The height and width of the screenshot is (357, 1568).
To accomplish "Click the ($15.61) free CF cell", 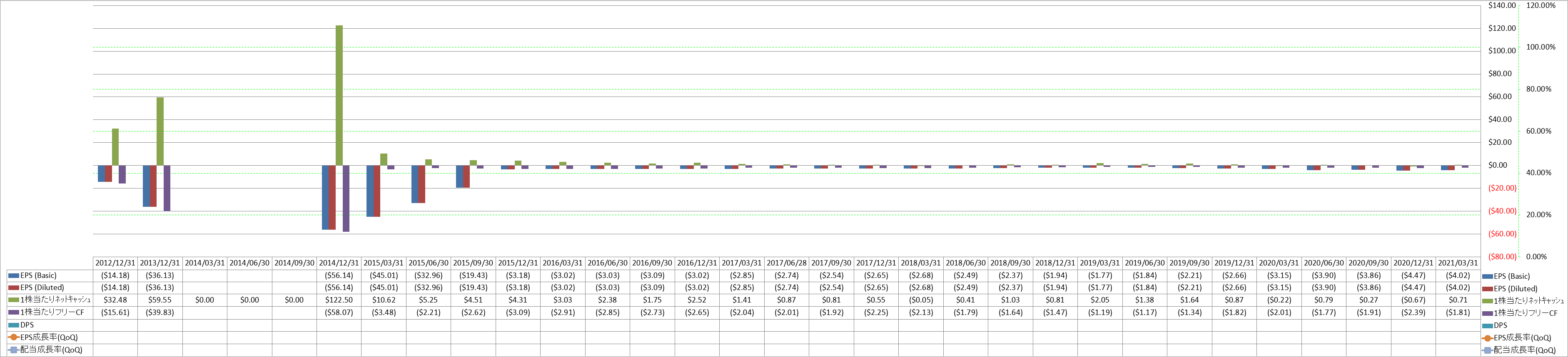I will point(115,312).
